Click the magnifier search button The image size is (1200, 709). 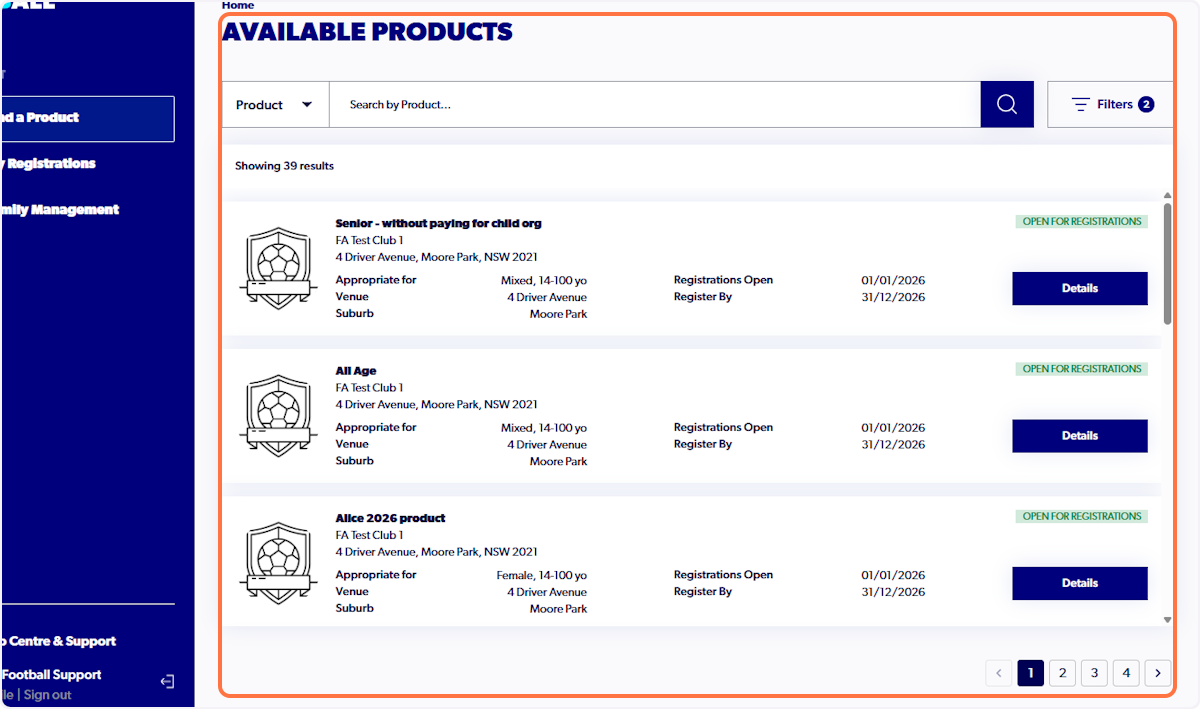[x=1007, y=104]
